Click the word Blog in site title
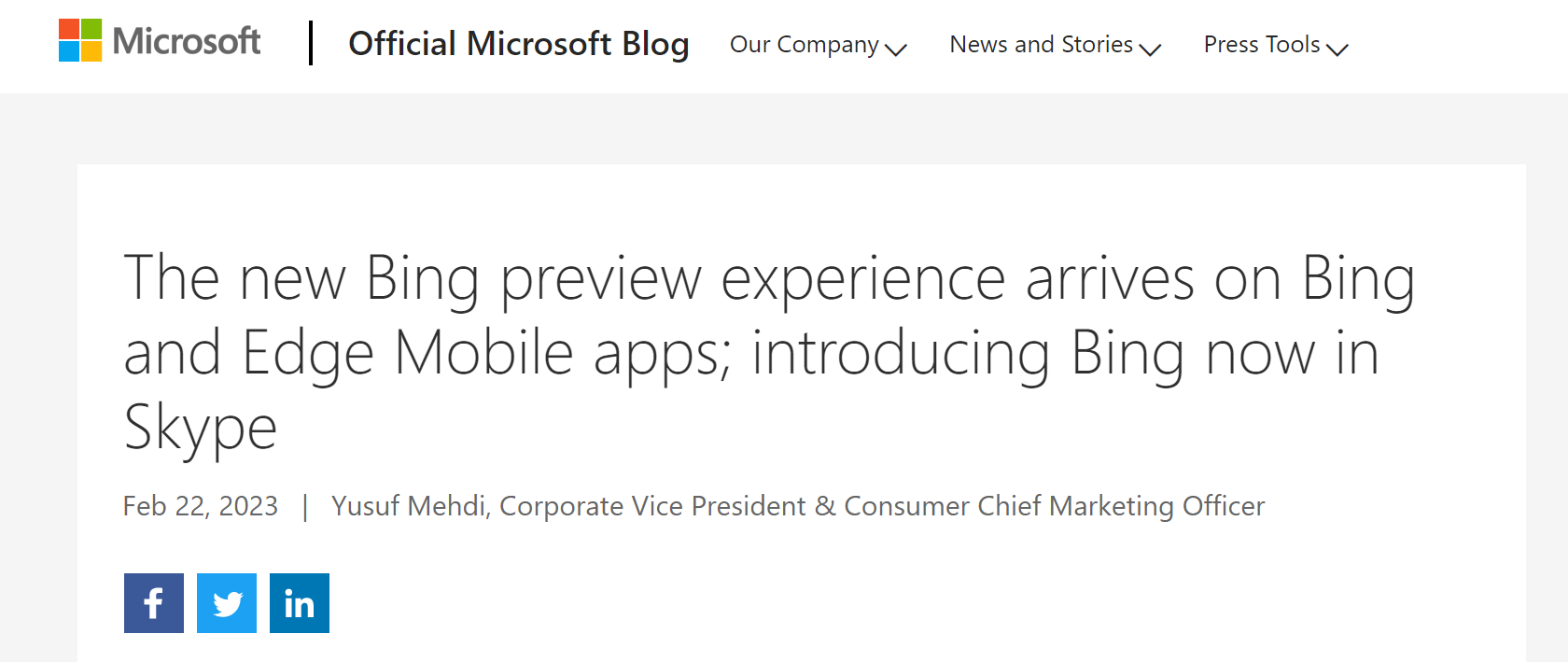The height and width of the screenshot is (662, 1568). [656, 45]
